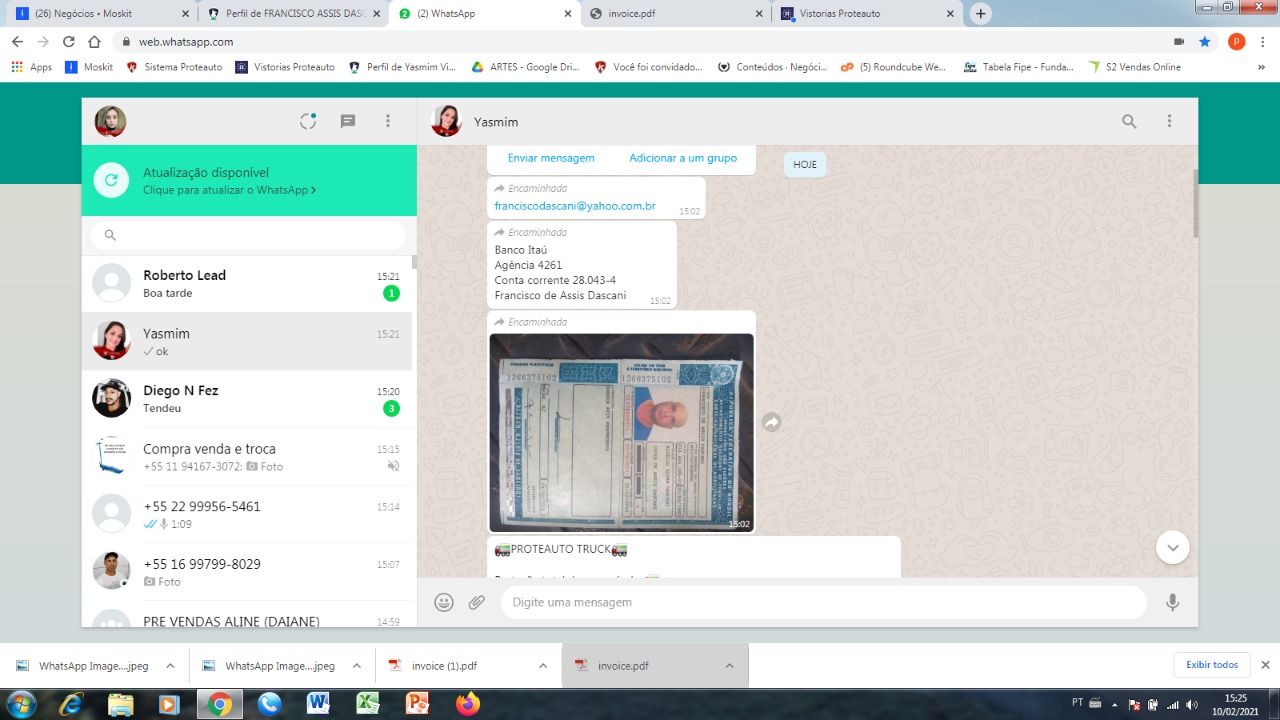Open WhatsApp status icon
Image resolution: width=1280 pixels, height=720 pixels.
308,121
